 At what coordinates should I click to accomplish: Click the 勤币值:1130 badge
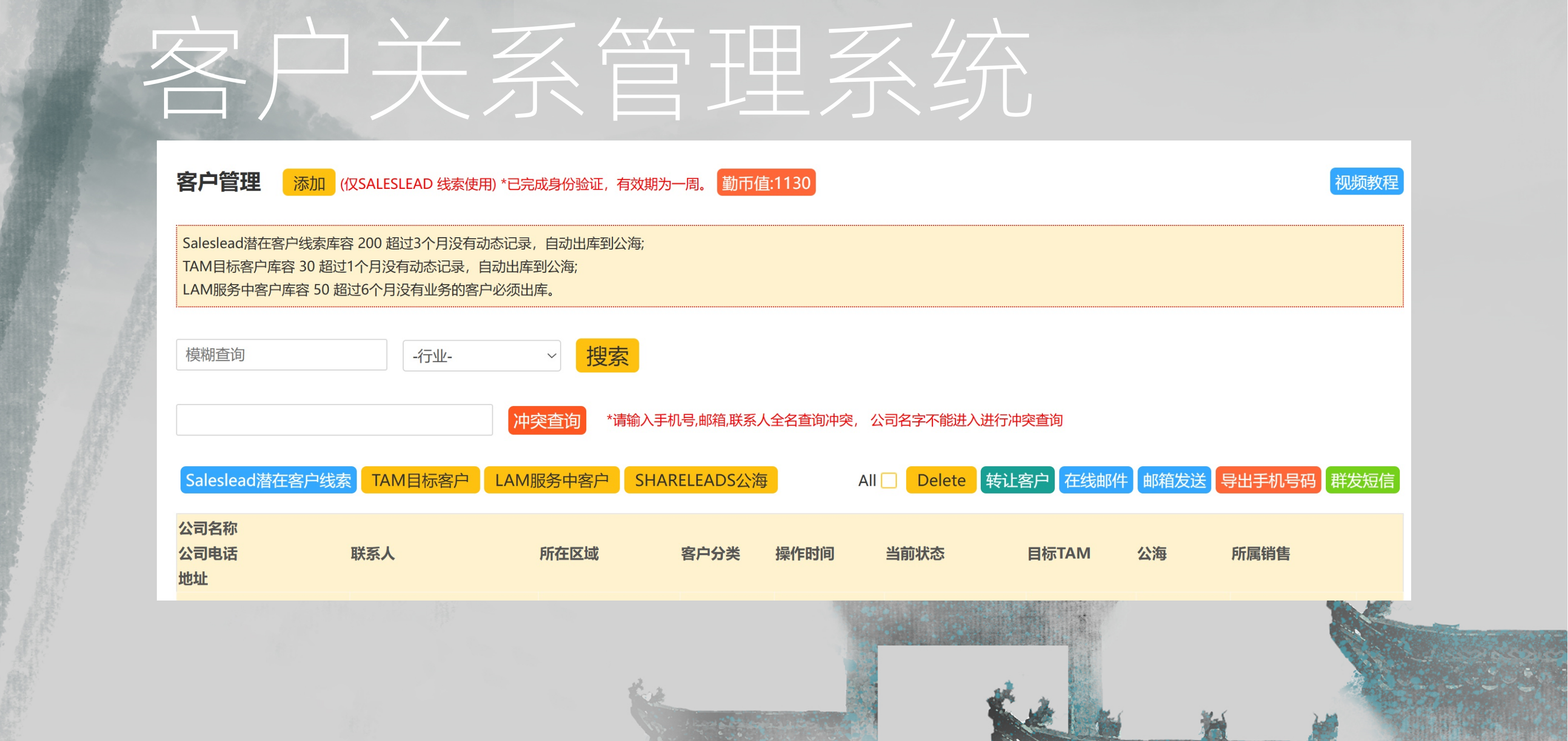tap(765, 183)
